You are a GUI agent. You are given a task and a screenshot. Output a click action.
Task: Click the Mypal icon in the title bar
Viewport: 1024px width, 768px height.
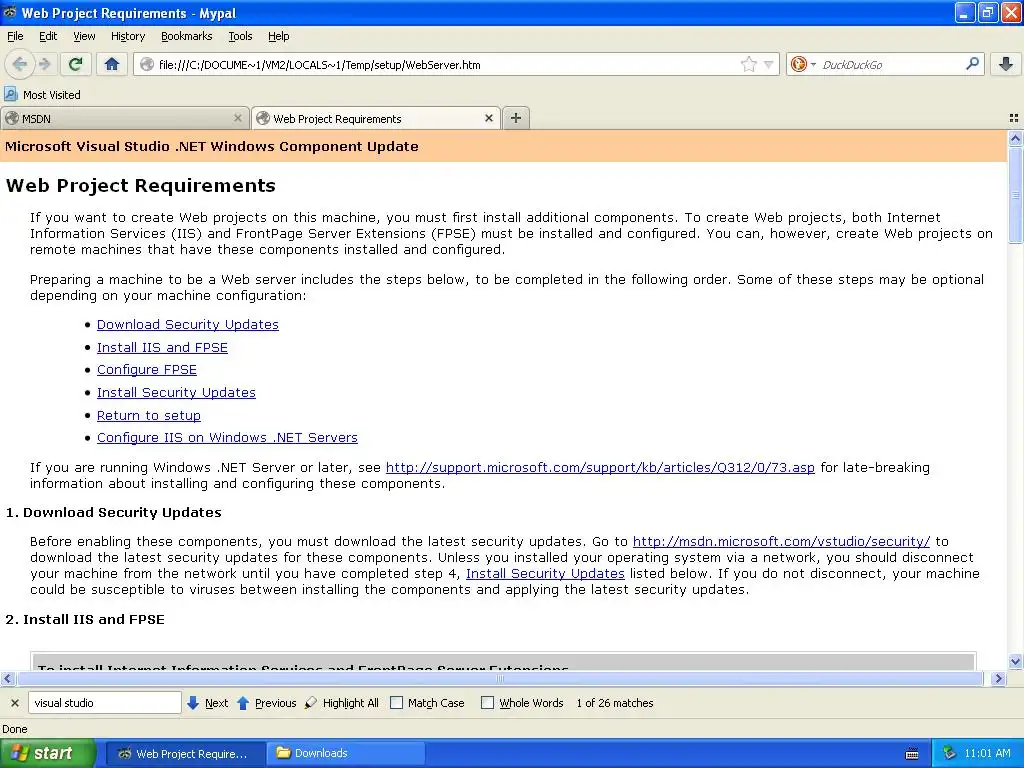(x=9, y=12)
